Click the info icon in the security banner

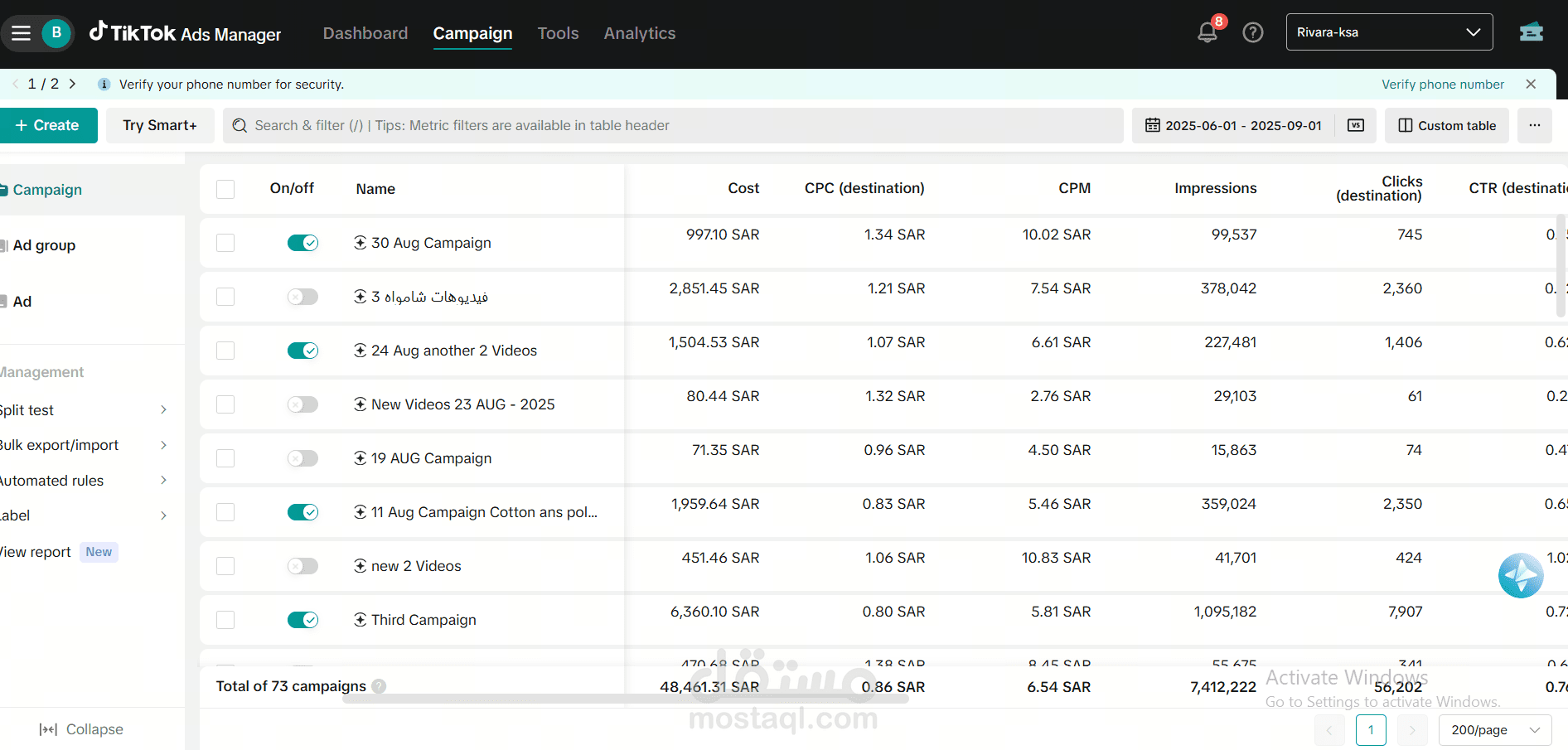104,84
